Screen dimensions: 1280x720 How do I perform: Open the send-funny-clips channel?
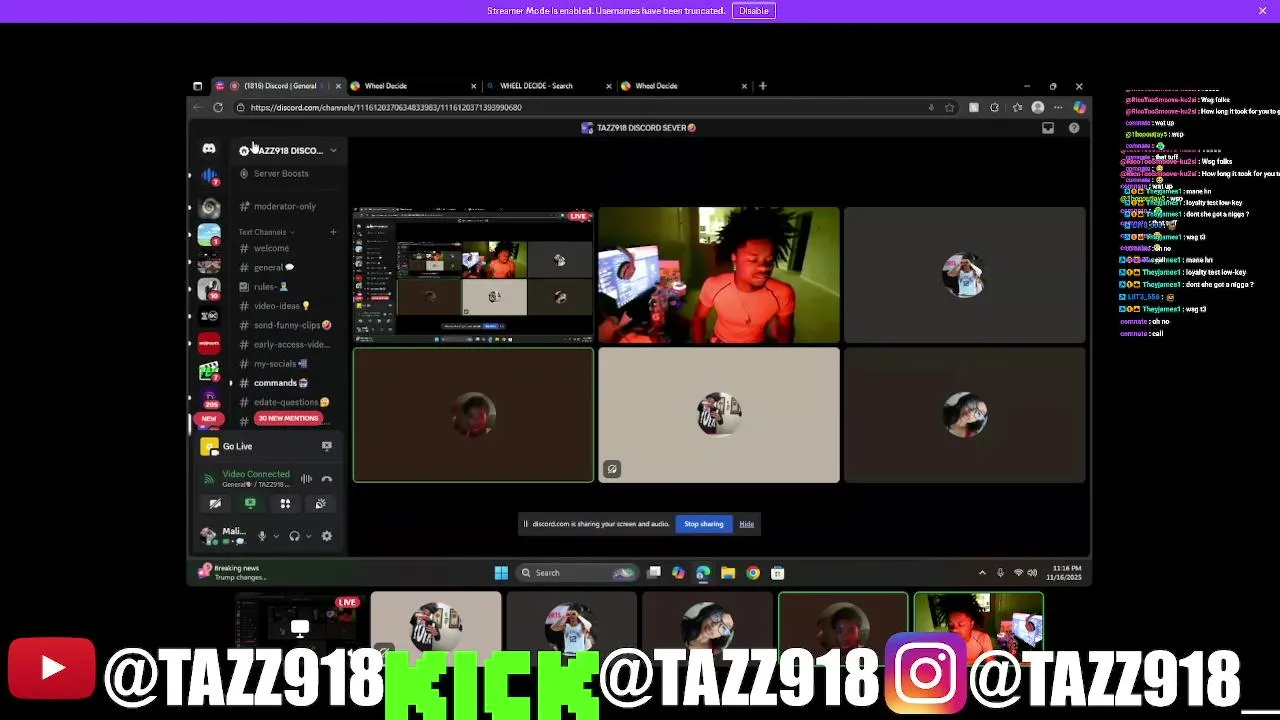click(286, 325)
